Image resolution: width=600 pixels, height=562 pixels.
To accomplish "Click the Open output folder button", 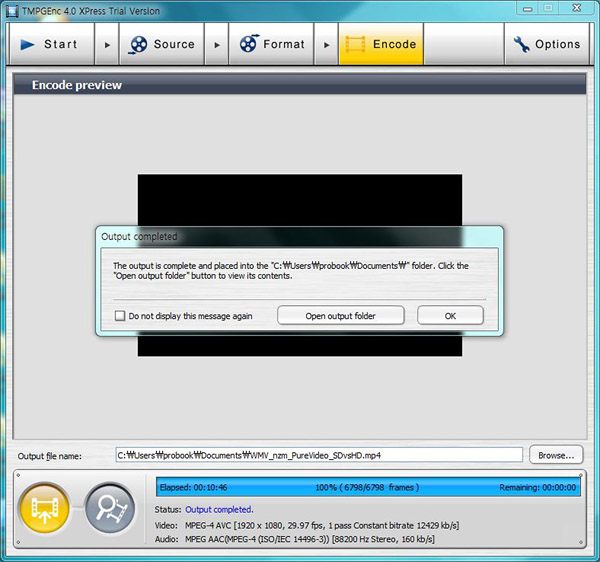I will (340, 316).
